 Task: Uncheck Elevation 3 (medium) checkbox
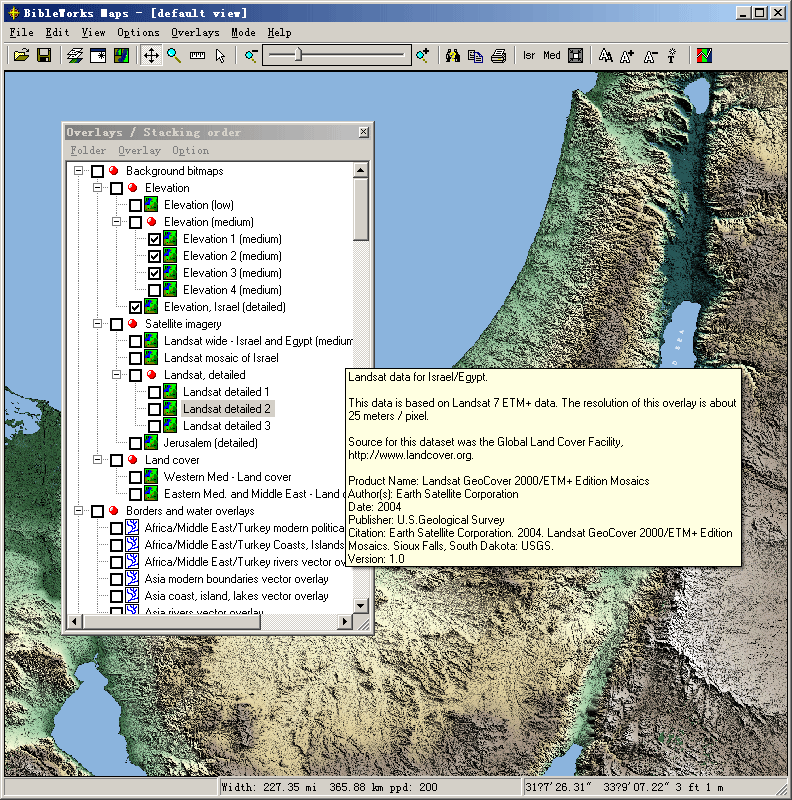[x=155, y=273]
